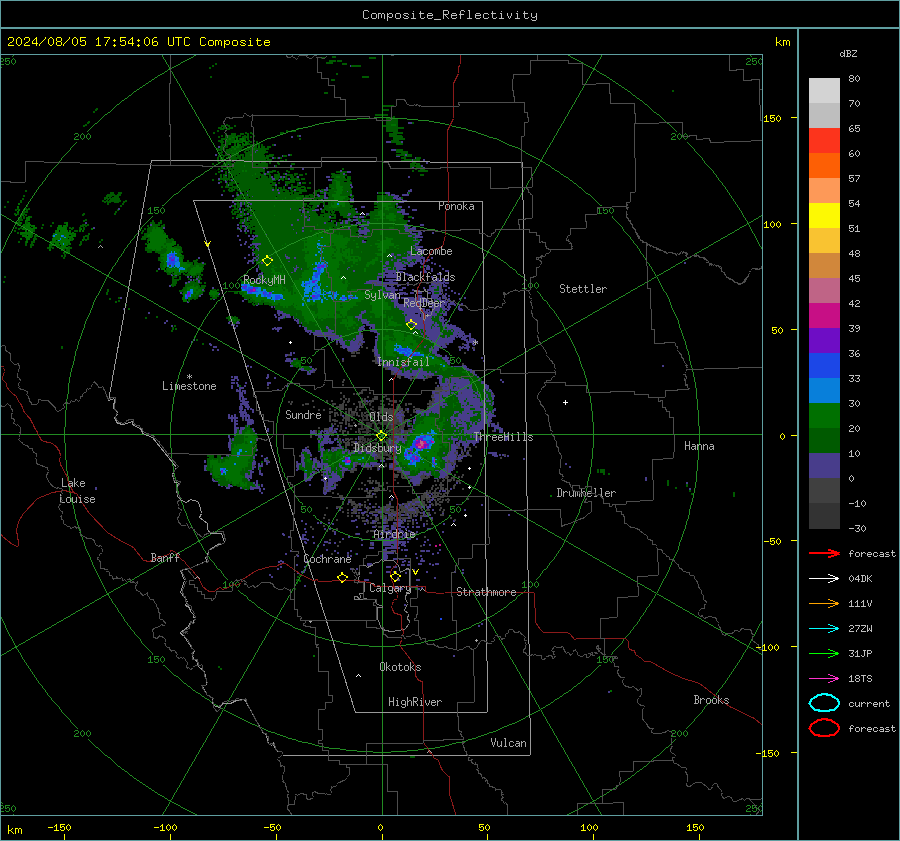Select the Drumheller label
The image size is (900, 841).
coord(586,493)
